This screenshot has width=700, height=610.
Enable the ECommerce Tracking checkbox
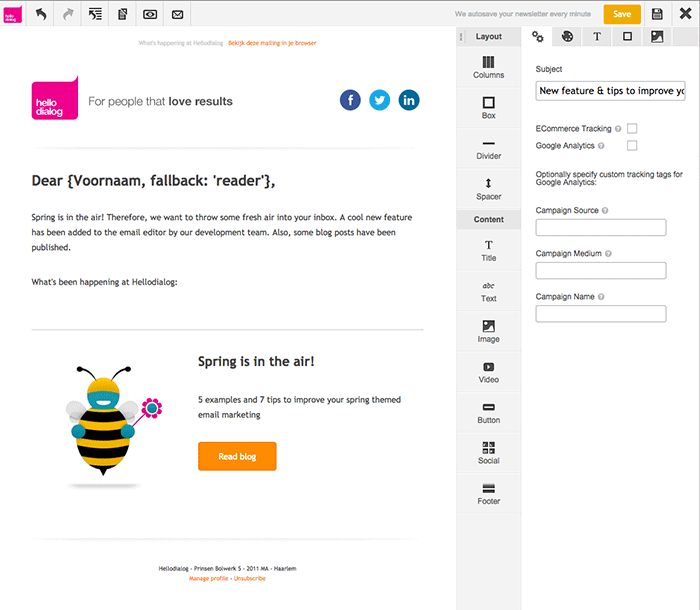coord(632,129)
